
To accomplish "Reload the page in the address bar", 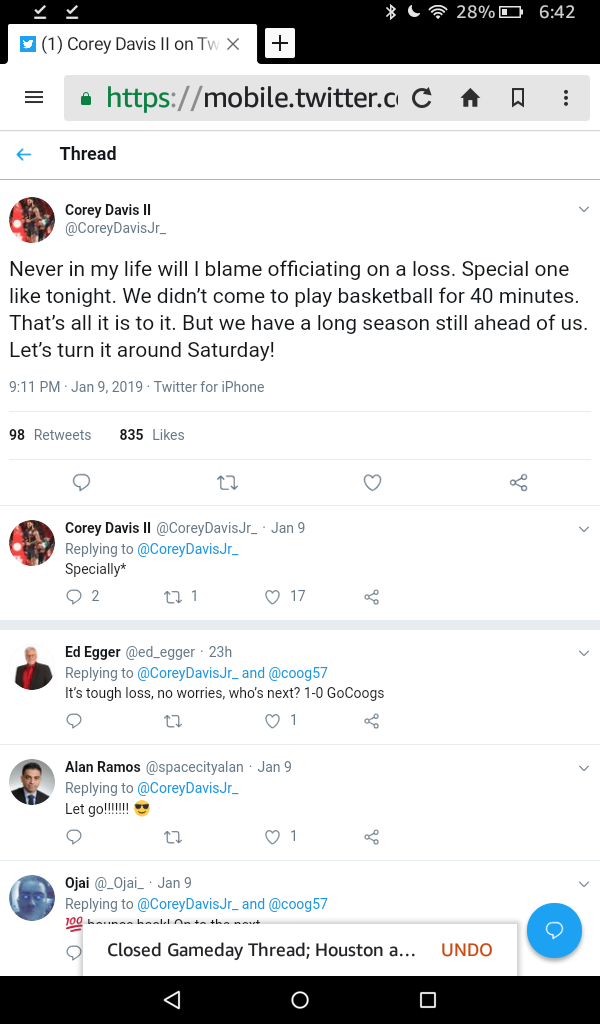I will [422, 98].
